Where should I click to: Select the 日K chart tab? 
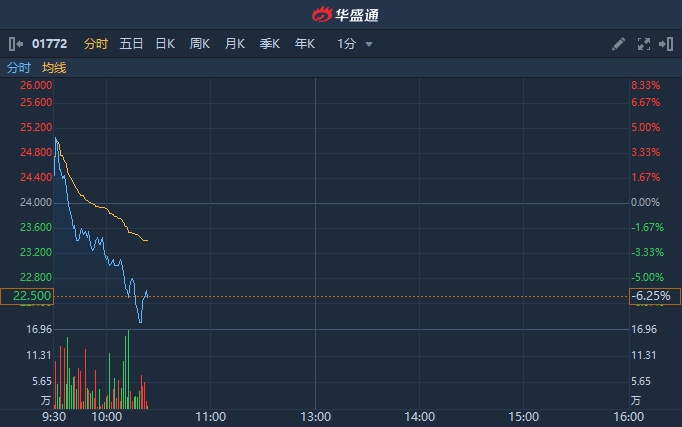pos(165,44)
